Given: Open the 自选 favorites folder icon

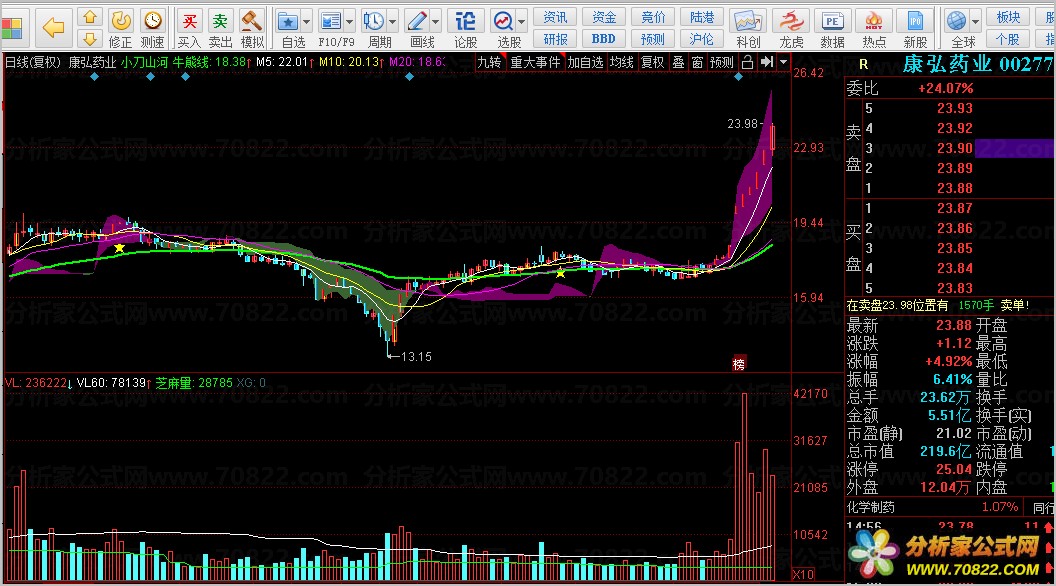Looking at the screenshot, I should pos(288,21).
